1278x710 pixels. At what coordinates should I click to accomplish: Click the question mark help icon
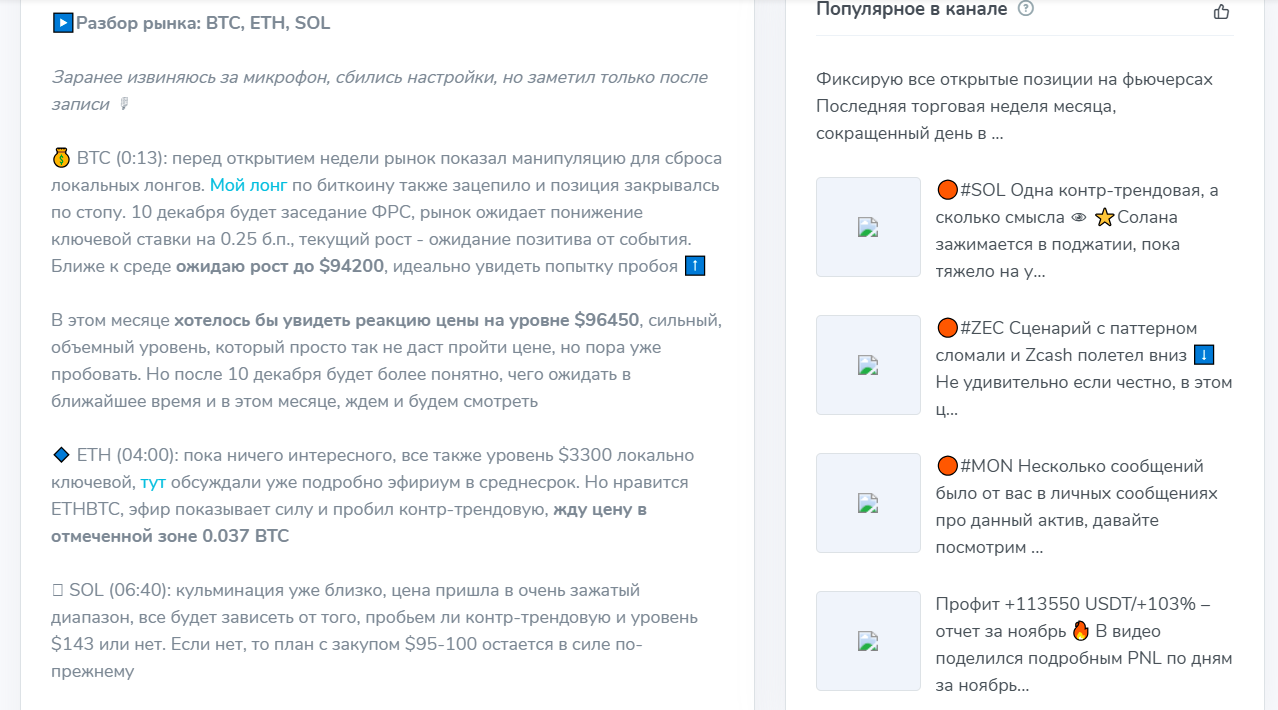[x=1025, y=9]
